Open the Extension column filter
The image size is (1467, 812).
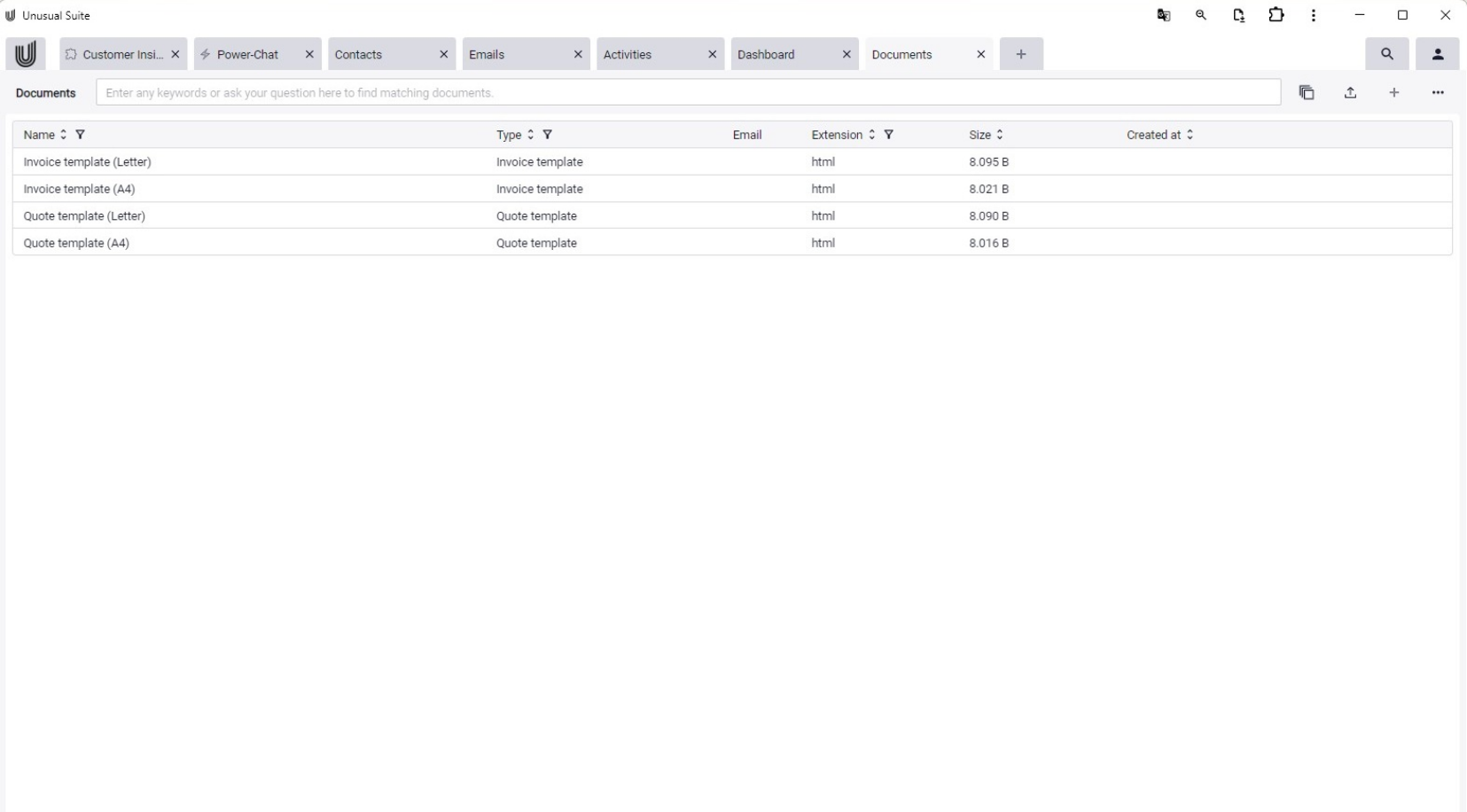click(x=888, y=135)
